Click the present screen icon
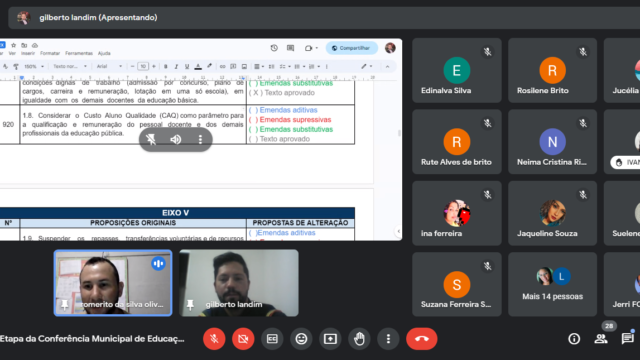The image size is (640, 360). click(x=330, y=339)
